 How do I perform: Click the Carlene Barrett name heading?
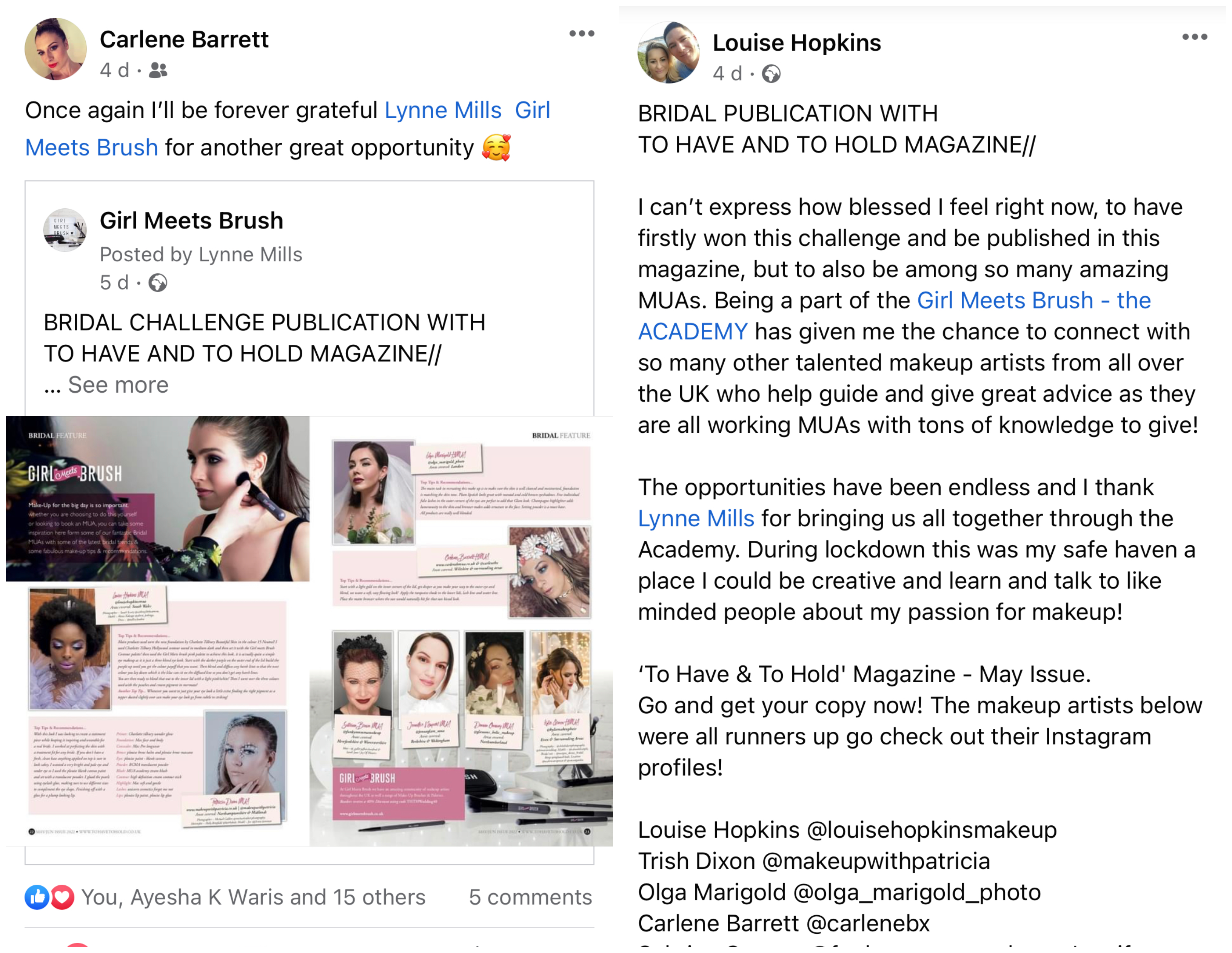point(184,40)
